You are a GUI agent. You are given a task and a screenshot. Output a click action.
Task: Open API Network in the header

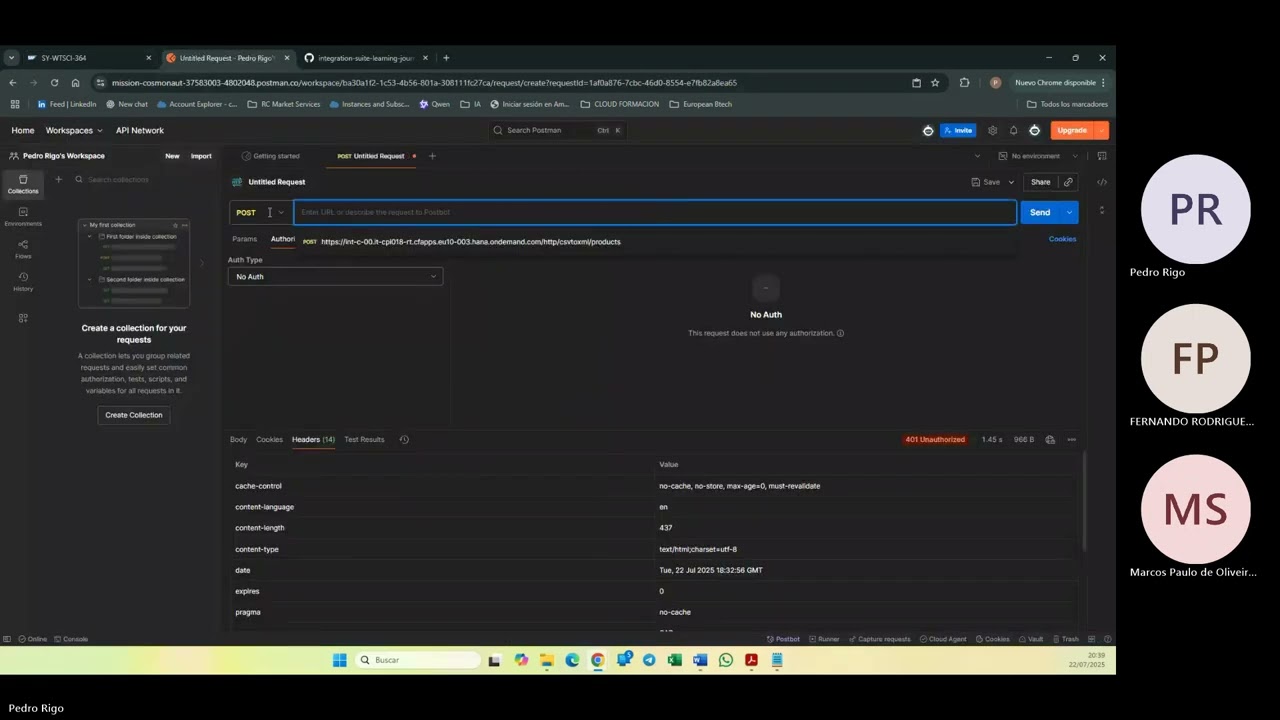click(x=140, y=130)
